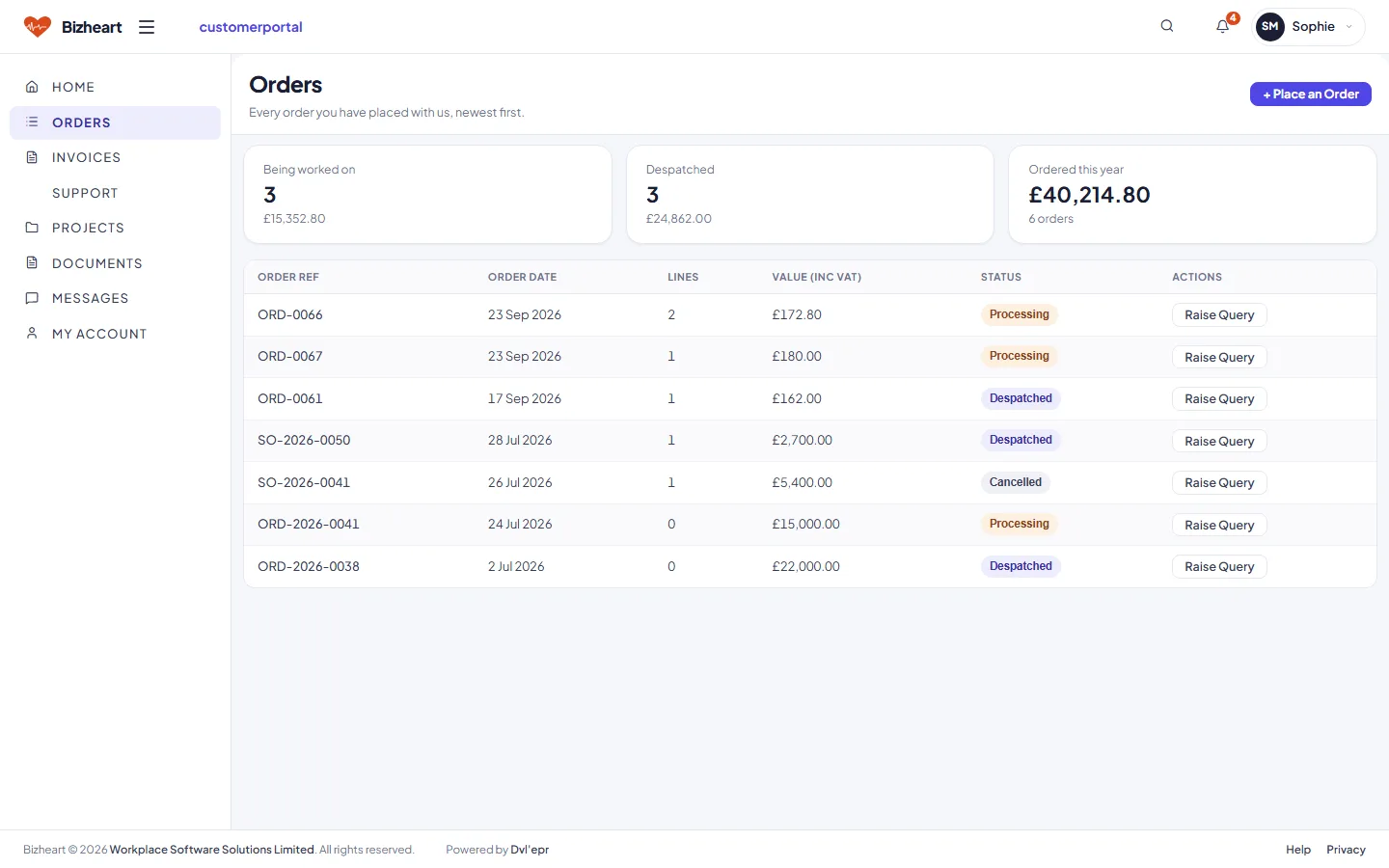Click the Cancelled status badge
This screenshot has width=1389, height=868.
(x=1016, y=482)
